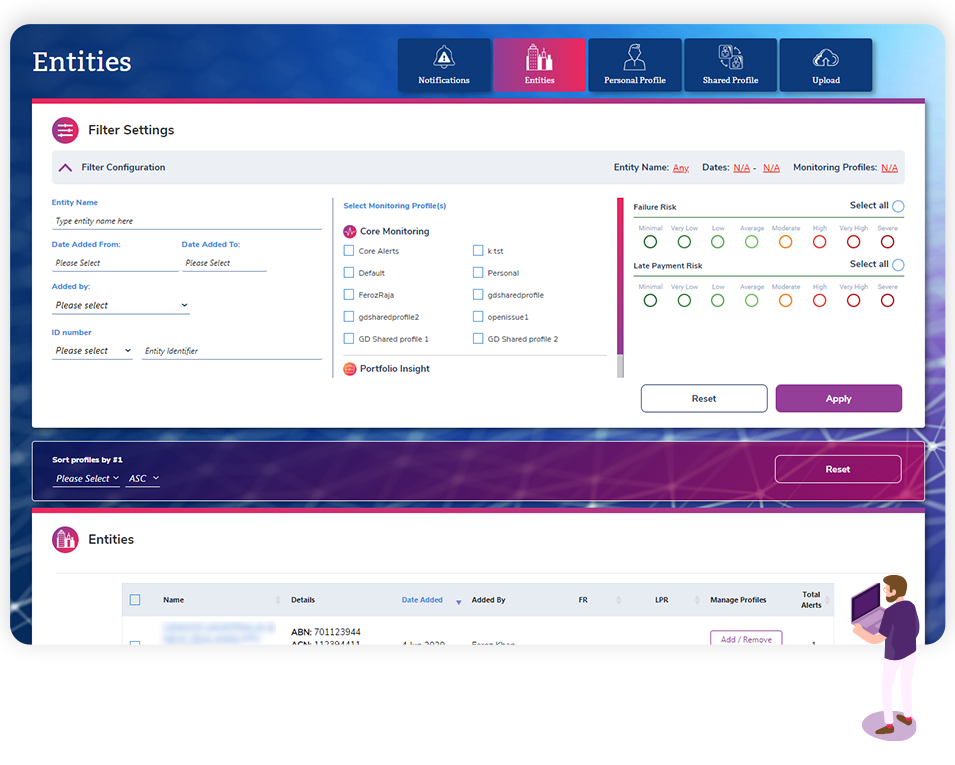Open the ASC sort order dropdown
This screenshot has height=765, width=955.
click(x=143, y=479)
